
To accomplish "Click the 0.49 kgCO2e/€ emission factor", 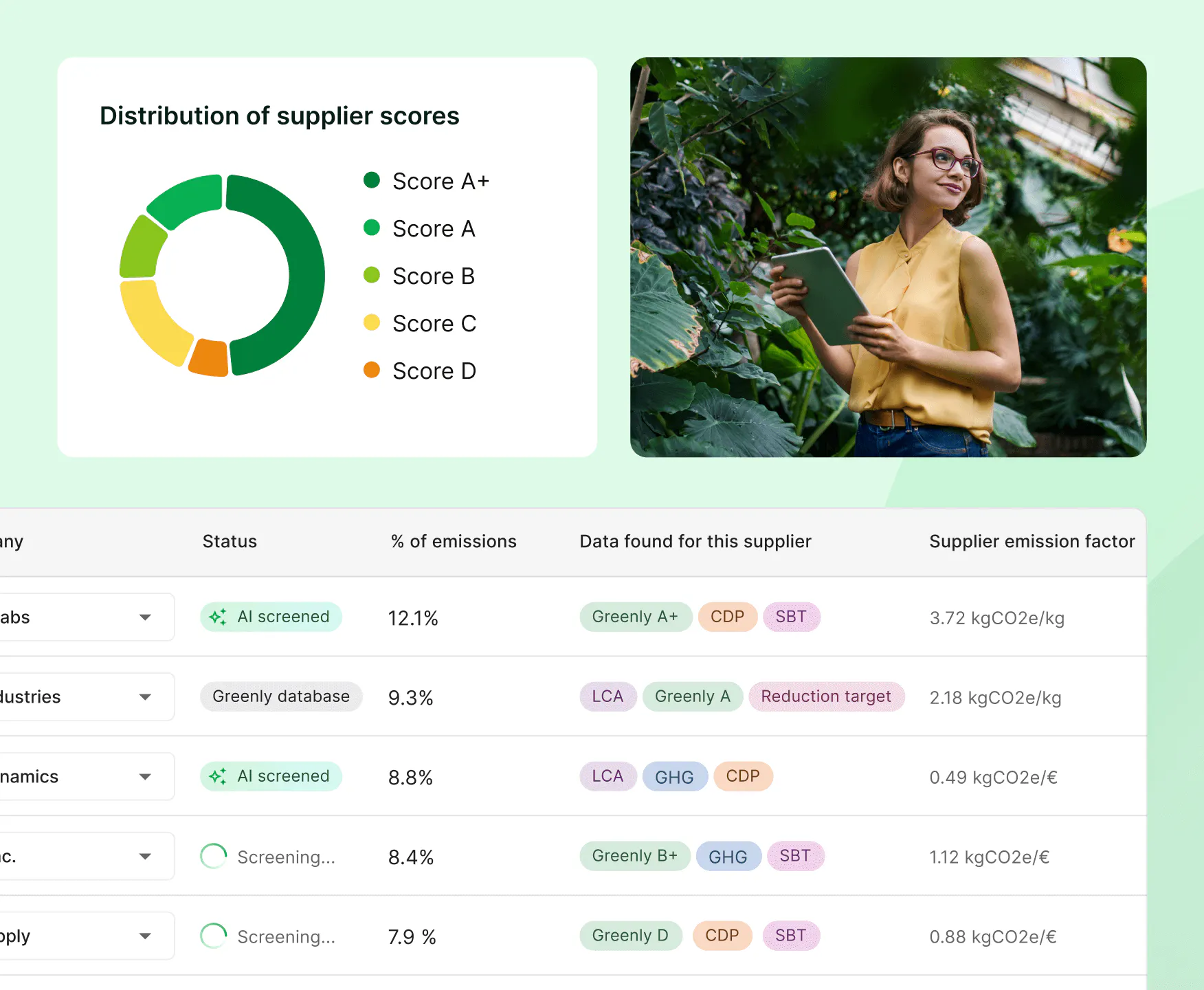I will [994, 778].
